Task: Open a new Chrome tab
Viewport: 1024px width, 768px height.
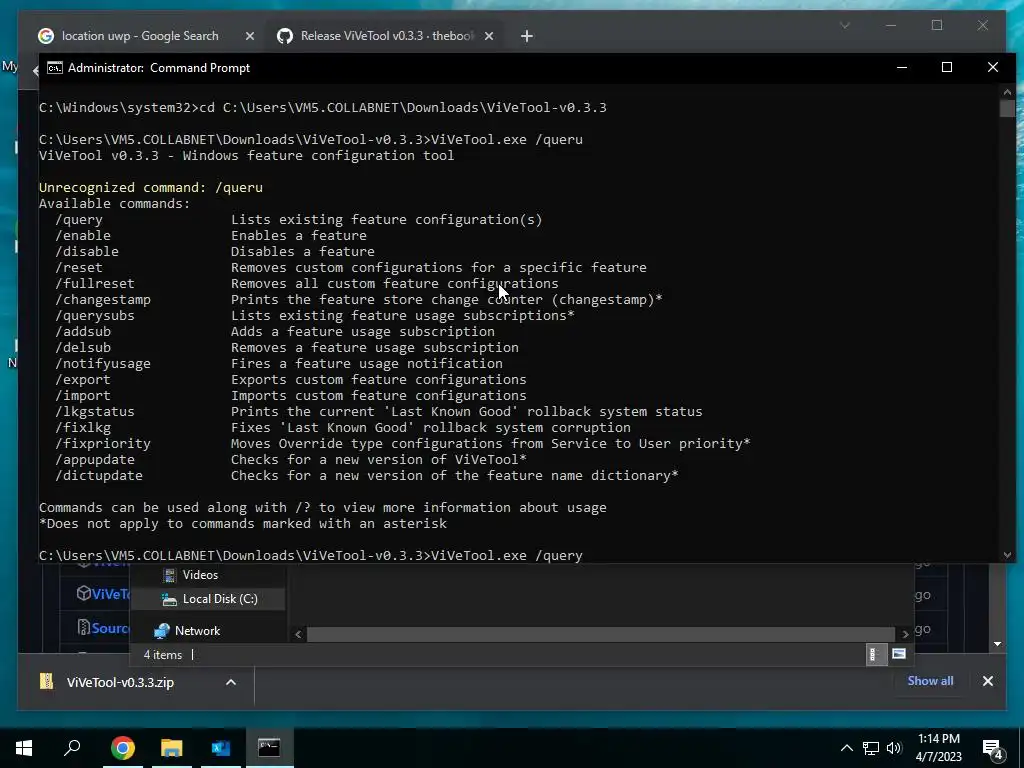Action: click(x=527, y=37)
